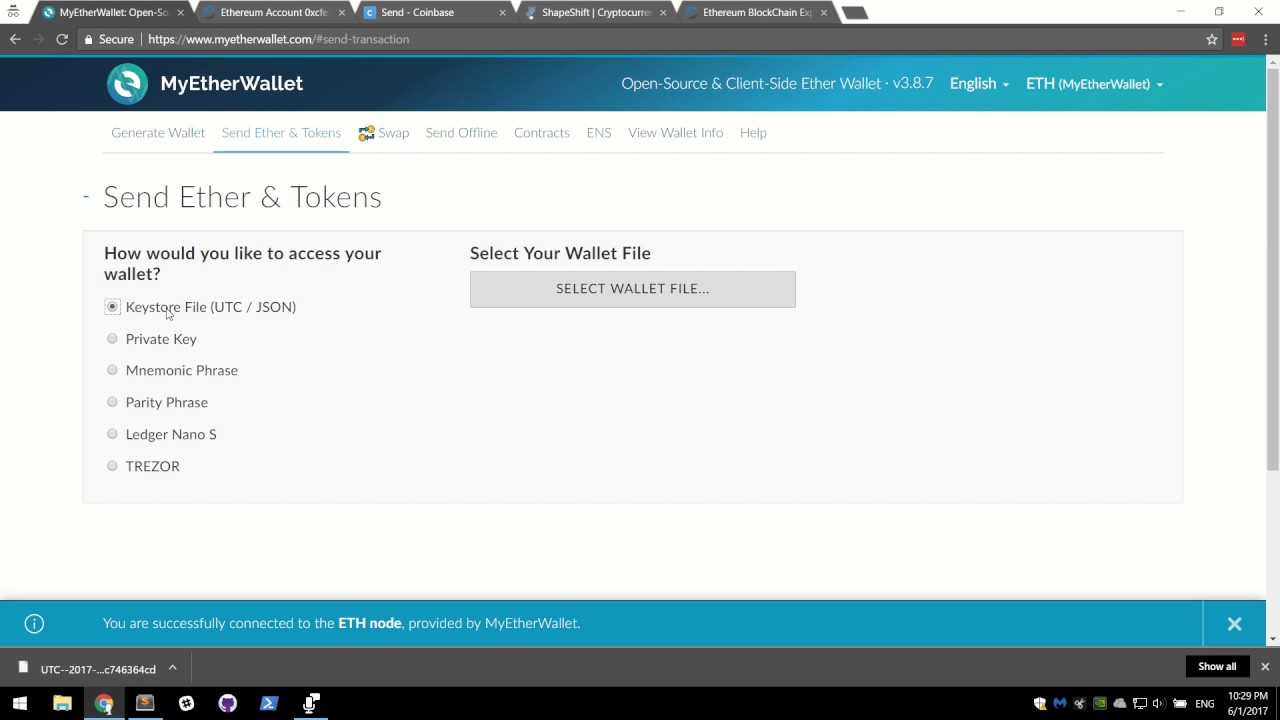1280x720 pixels.
Task: Collapse Send Ether & Tokens section
Action: 86,196
